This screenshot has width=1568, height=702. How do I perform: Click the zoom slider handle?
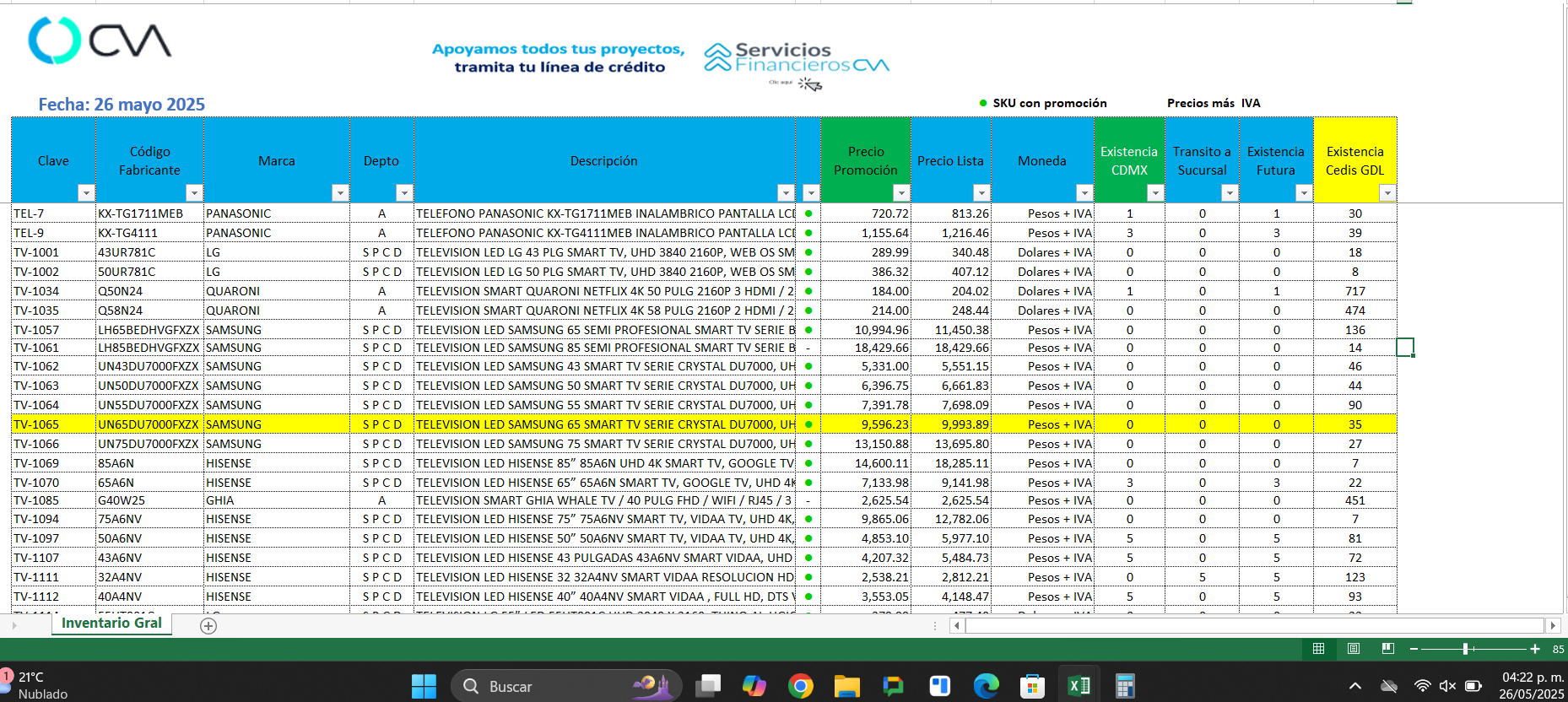pyautogui.click(x=1466, y=649)
